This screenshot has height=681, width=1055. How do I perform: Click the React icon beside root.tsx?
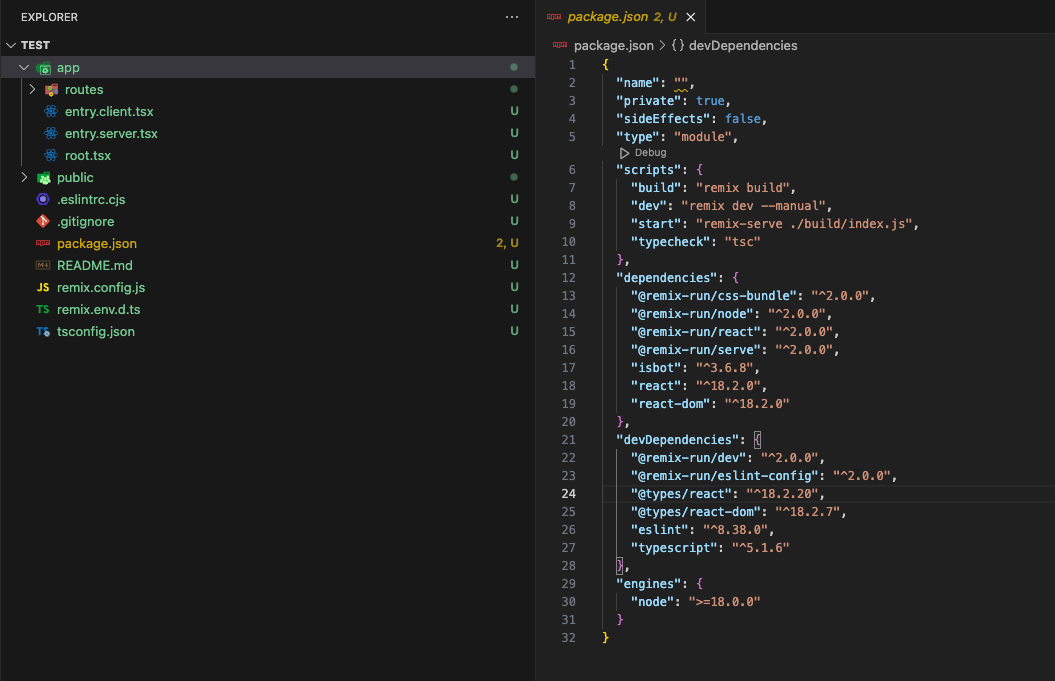(x=51, y=155)
